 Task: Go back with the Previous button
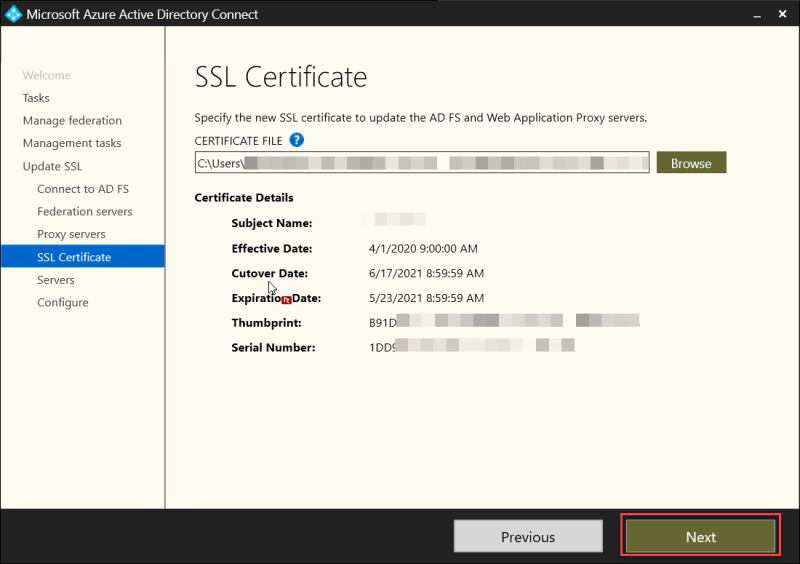point(528,537)
